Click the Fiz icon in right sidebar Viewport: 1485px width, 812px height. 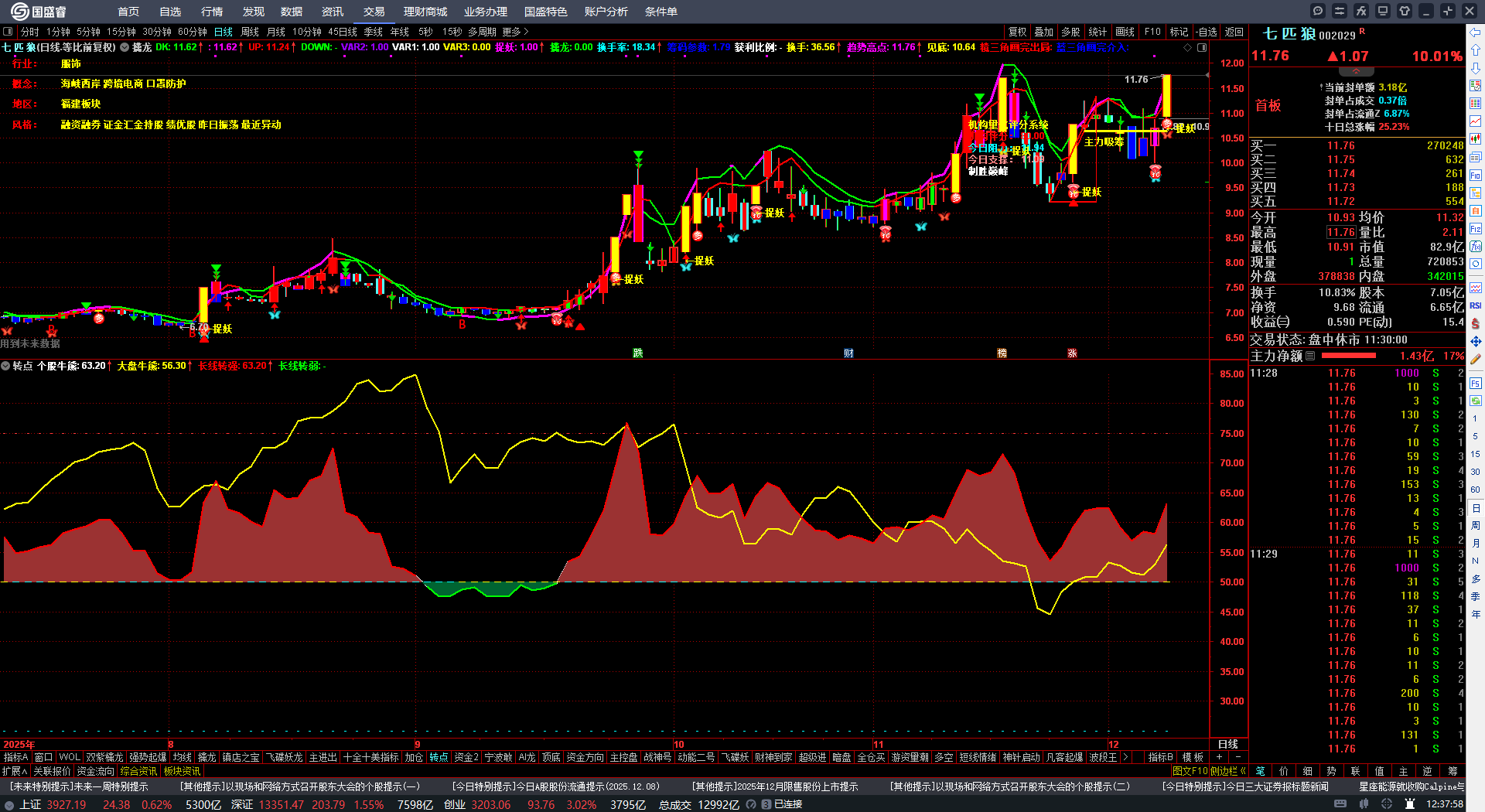coord(1476,229)
